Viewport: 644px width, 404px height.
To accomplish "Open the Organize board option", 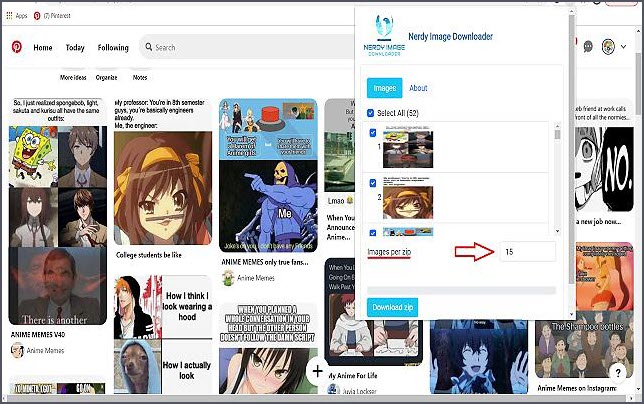I will pyautogui.click(x=106, y=77).
